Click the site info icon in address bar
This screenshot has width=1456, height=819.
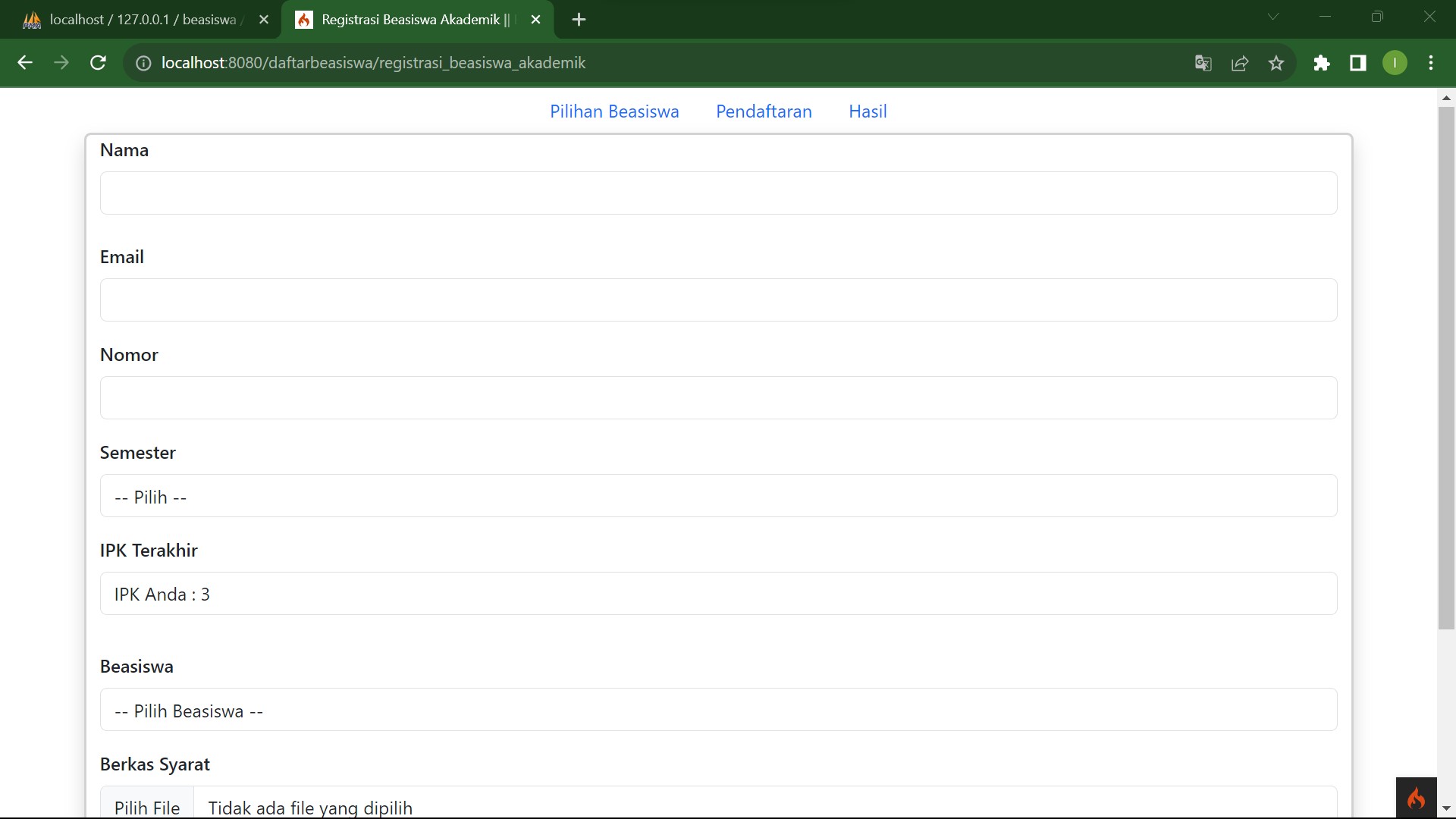(x=143, y=63)
